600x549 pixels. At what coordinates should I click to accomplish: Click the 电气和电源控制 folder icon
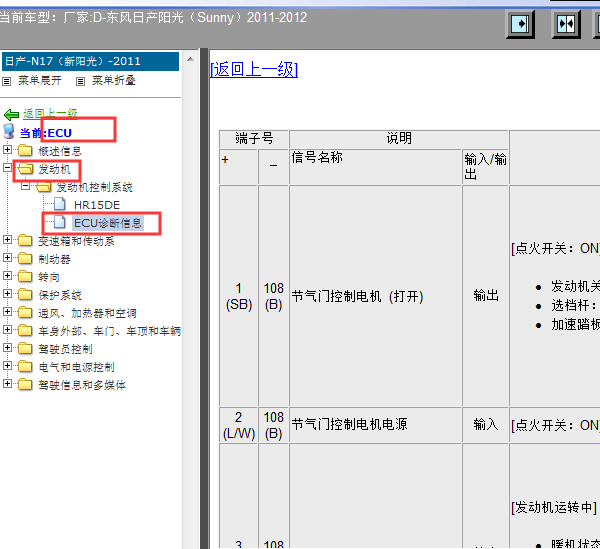coord(25,367)
